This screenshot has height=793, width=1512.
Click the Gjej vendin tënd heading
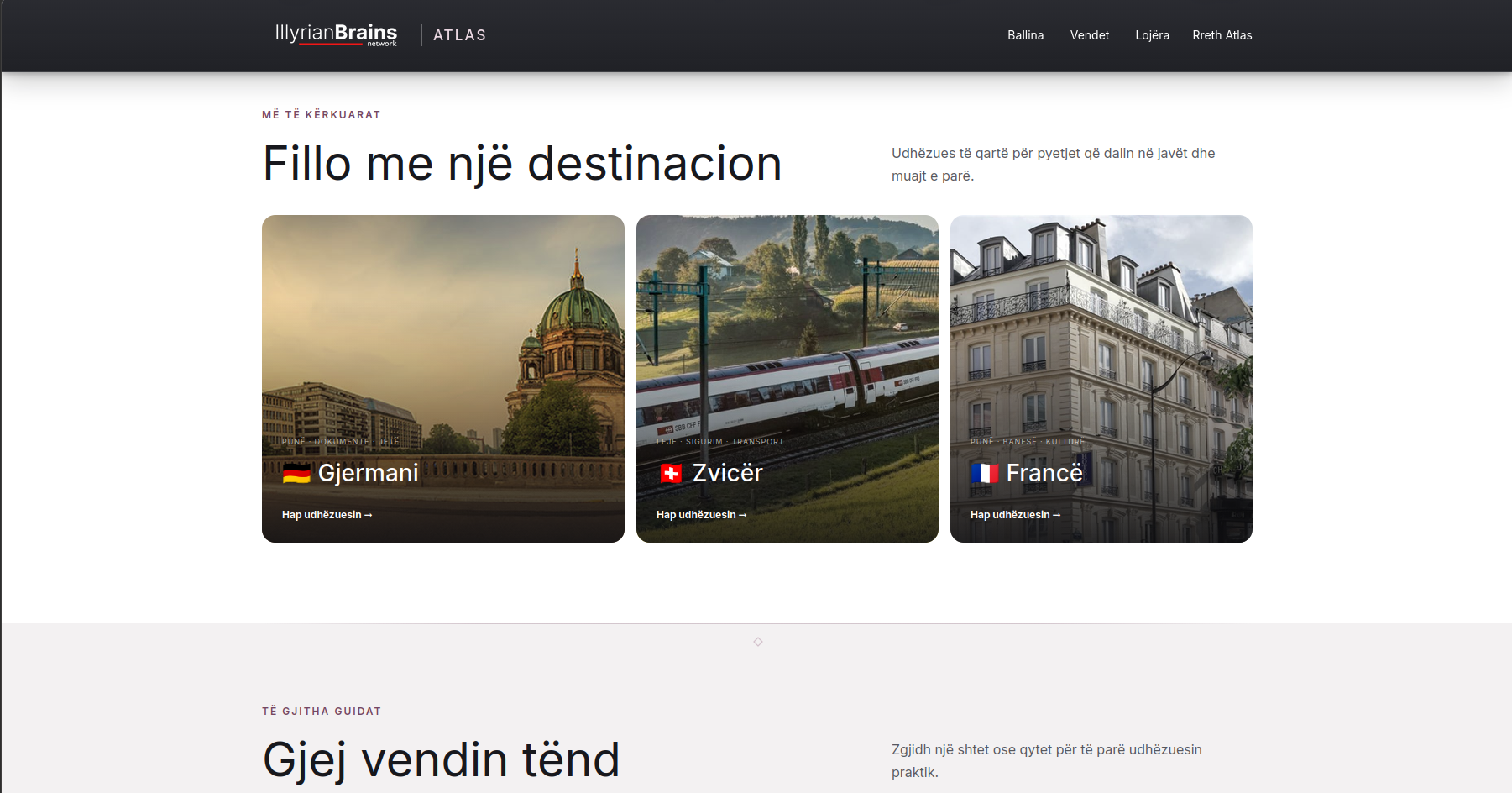[x=442, y=760]
